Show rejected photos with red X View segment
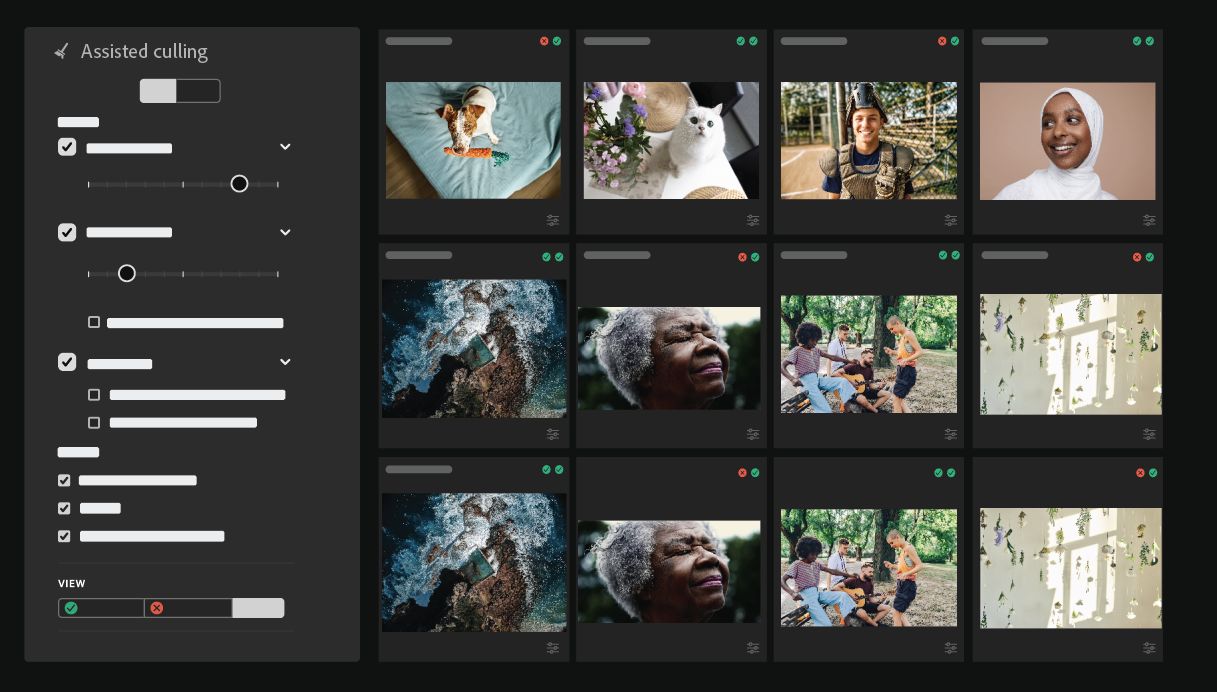Image resolution: width=1217 pixels, height=692 pixels. point(188,608)
